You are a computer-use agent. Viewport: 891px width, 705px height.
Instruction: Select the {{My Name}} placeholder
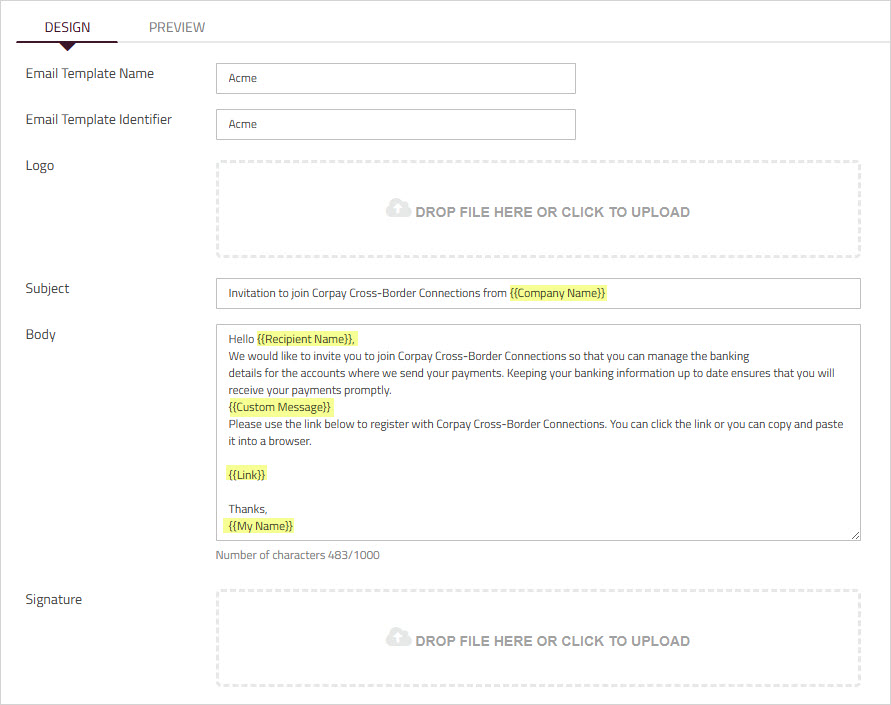pos(260,525)
